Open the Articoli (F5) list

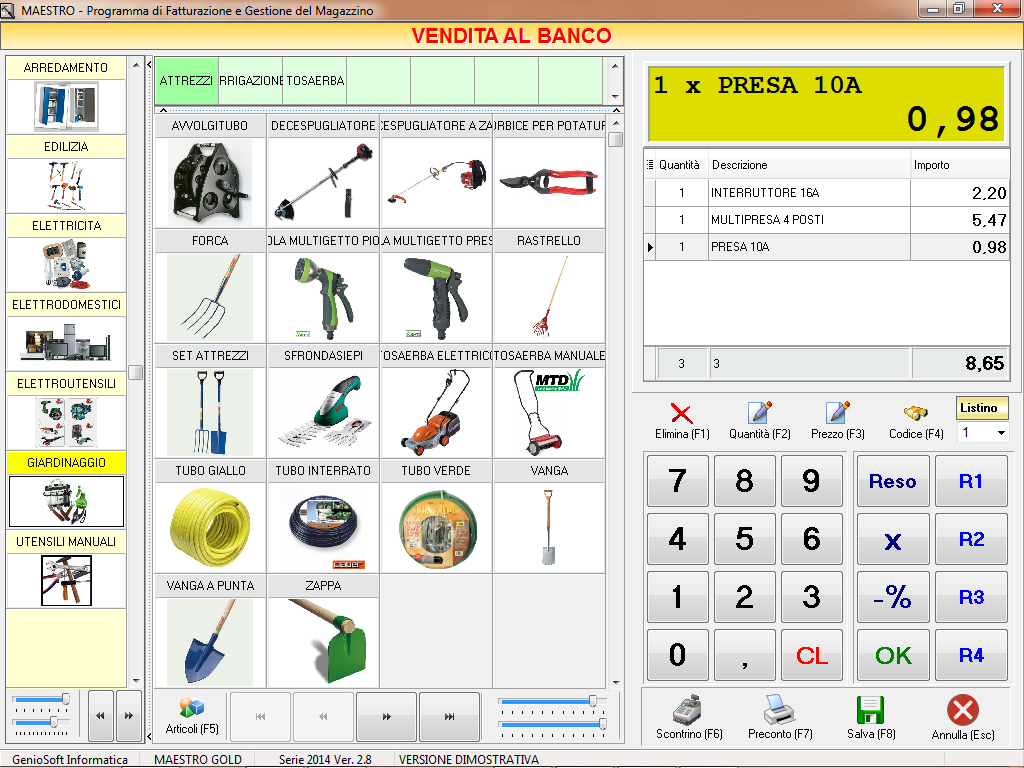192,716
